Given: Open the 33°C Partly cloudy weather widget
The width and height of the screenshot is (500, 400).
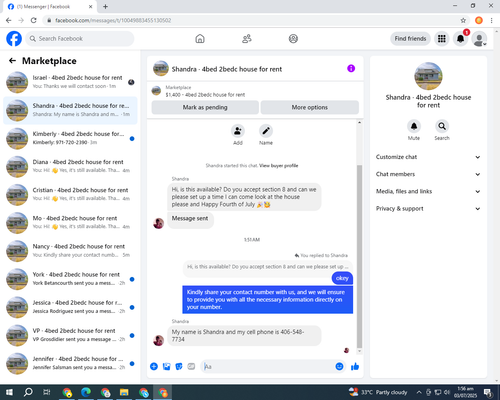Looking at the screenshot, I should 378,392.
